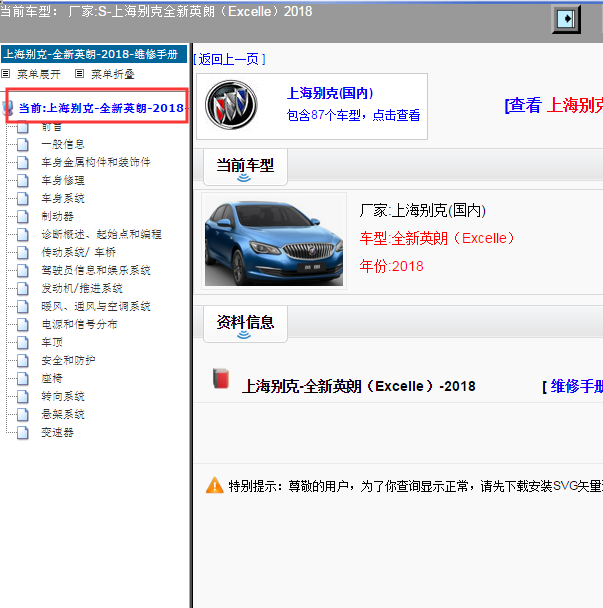Open the 车身金属构件和装饰件 section
Screen dimensions: 603x608
click(96, 162)
